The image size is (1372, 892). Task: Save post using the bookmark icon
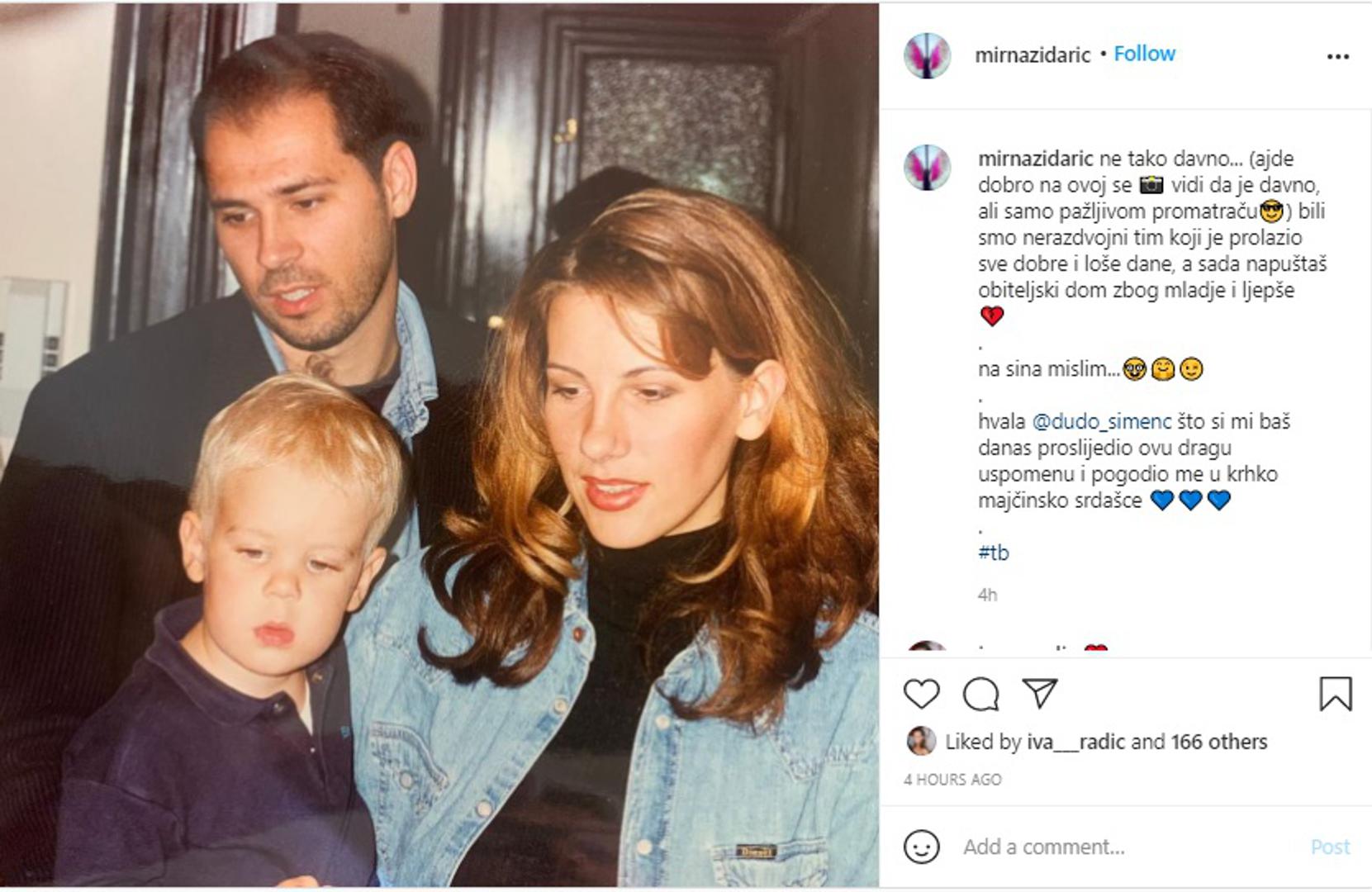(1336, 694)
